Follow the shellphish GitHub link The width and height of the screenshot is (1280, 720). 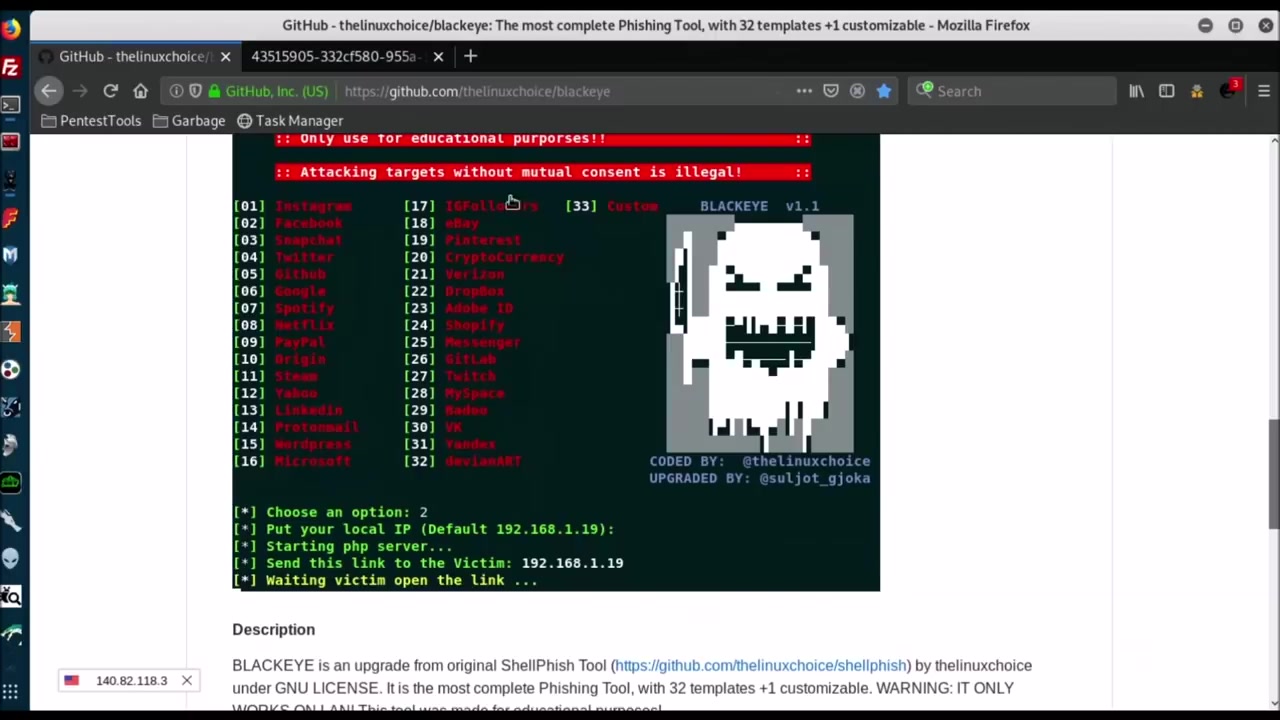pyautogui.click(x=760, y=665)
